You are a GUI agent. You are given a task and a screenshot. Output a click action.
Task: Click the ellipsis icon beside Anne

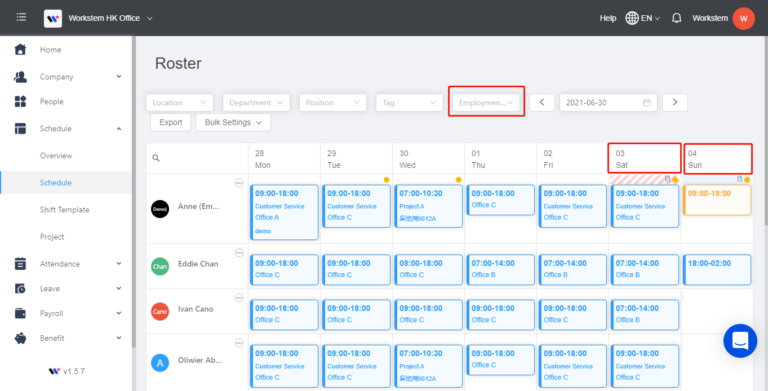[x=239, y=183]
